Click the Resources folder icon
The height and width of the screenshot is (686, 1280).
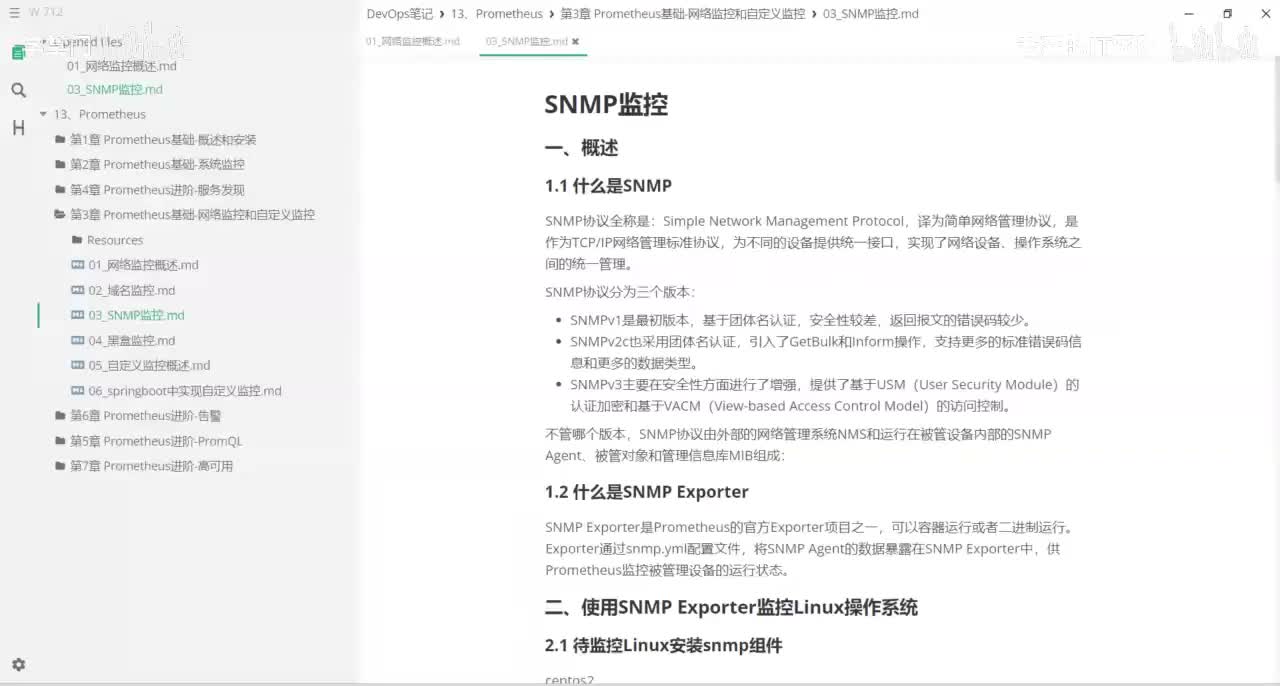(77, 240)
